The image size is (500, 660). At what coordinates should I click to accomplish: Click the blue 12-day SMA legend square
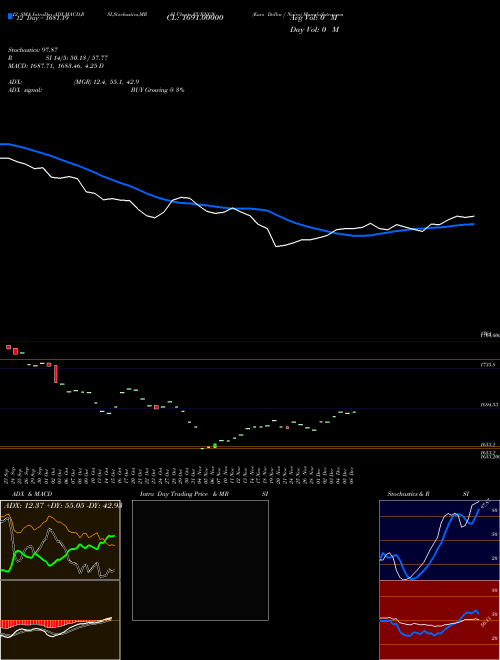10,16
